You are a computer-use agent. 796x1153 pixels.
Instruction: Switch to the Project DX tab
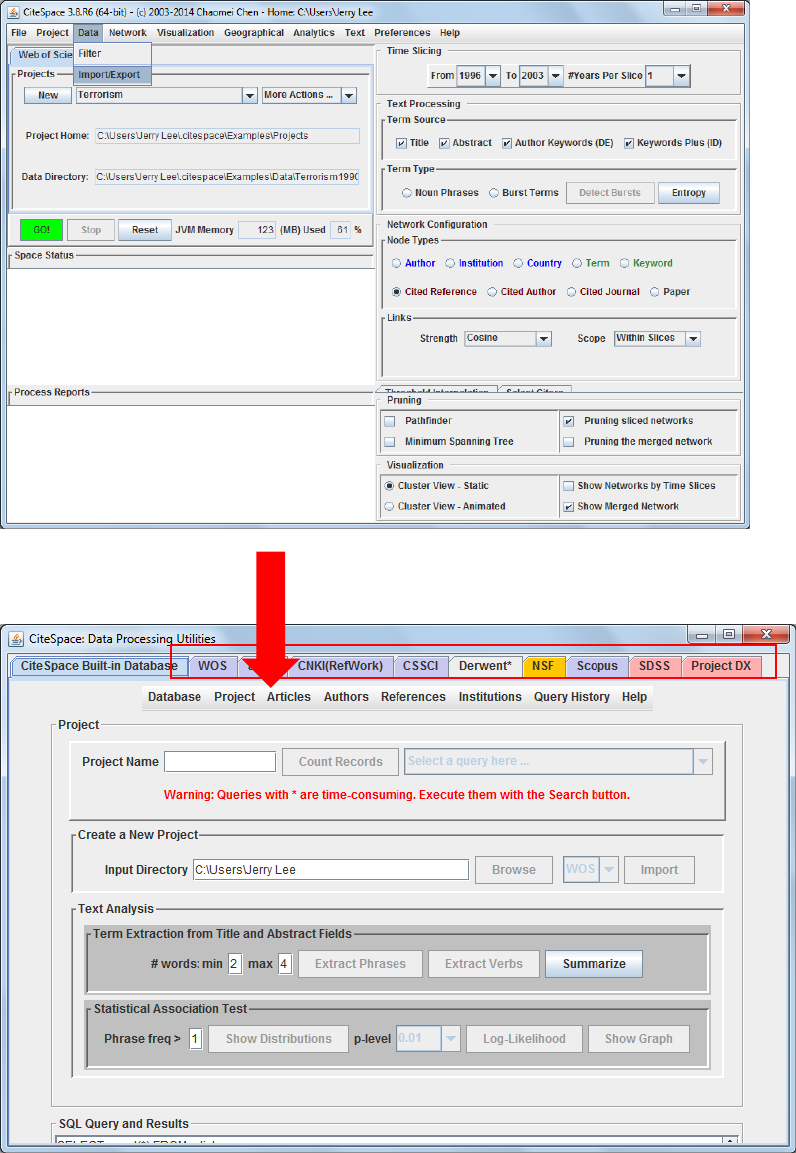click(721, 666)
